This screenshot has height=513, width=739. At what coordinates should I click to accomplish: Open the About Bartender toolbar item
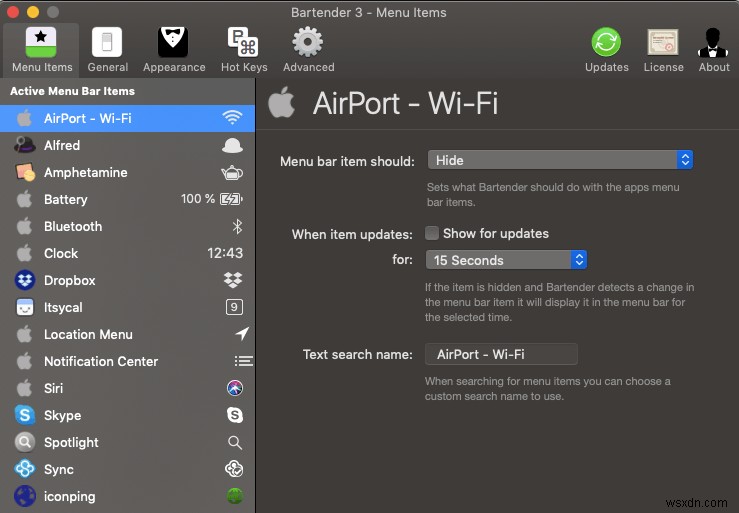click(x=714, y=50)
